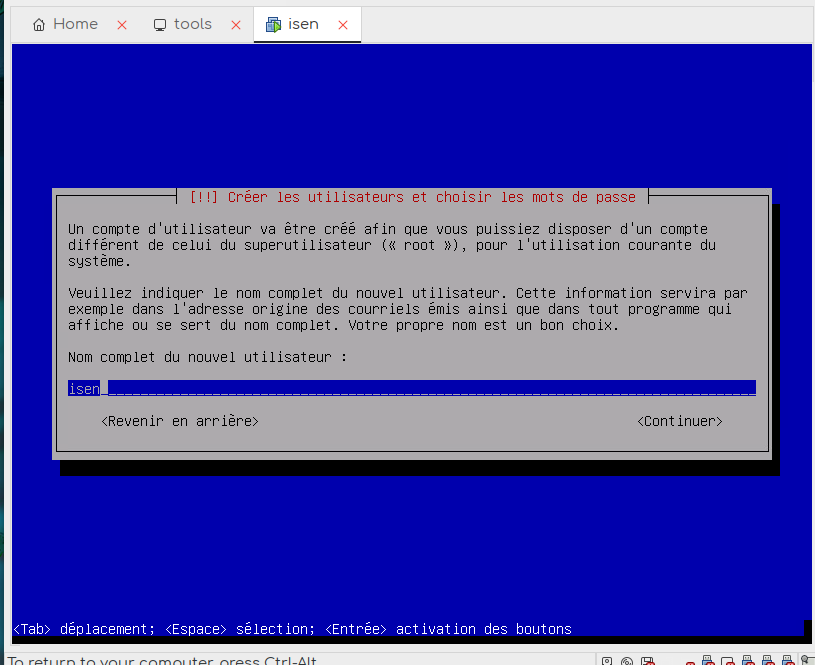
Task: Focus the 'Nom complet' text field containing isen
Action: [x=411, y=388]
